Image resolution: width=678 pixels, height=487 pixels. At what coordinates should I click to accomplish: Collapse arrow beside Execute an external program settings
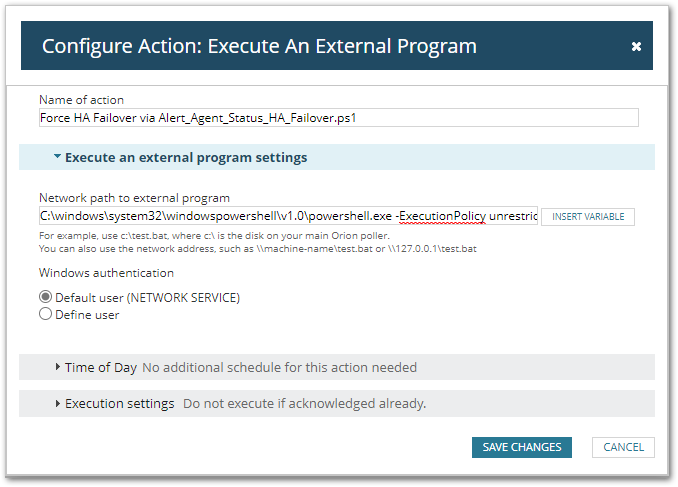(x=57, y=157)
